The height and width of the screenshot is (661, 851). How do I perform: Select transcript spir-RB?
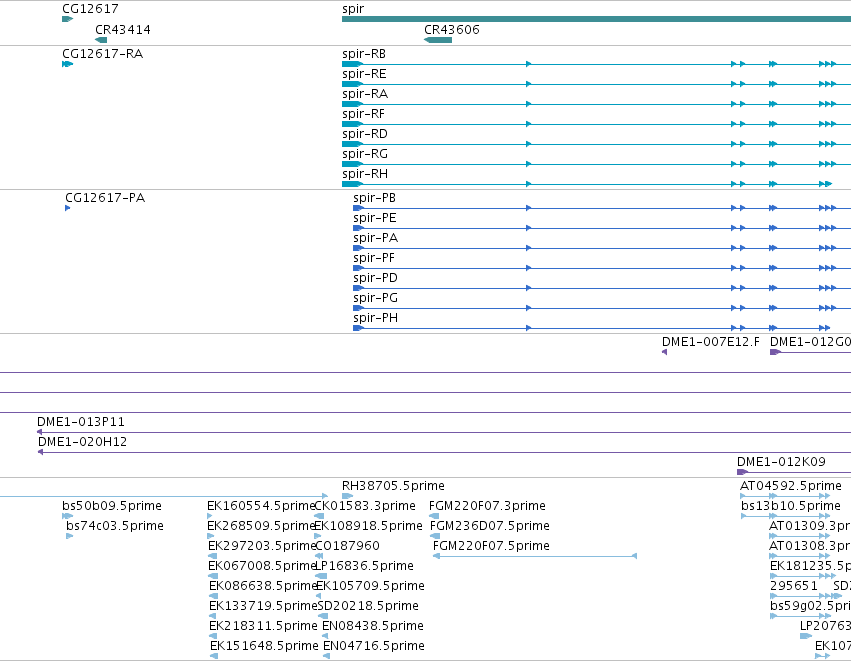point(364,54)
